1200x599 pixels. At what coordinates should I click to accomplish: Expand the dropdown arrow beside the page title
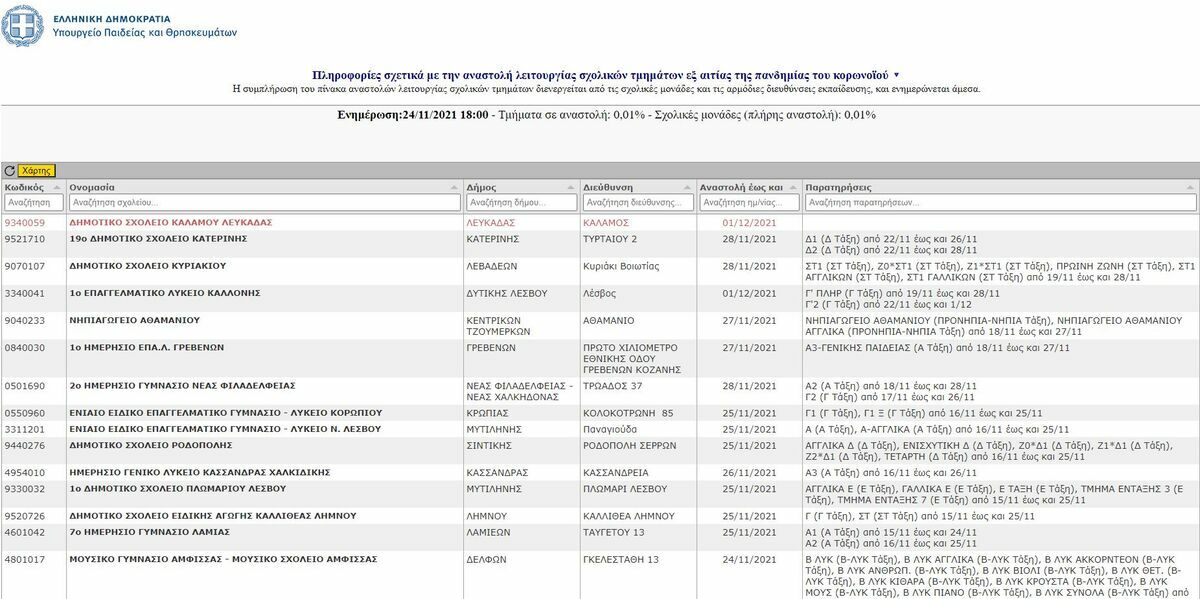[x=896, y=75]
